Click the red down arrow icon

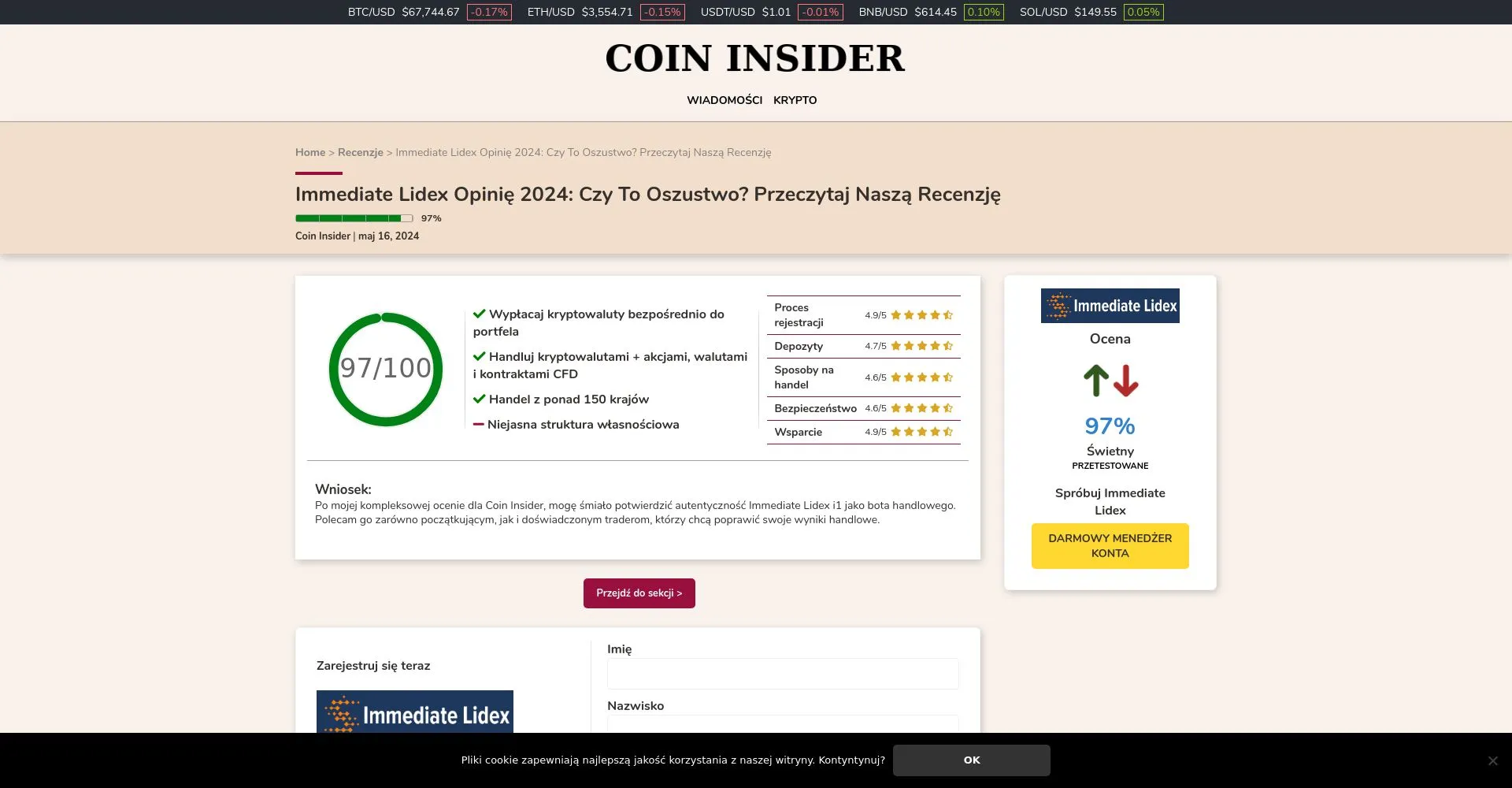click(1125, 381)
